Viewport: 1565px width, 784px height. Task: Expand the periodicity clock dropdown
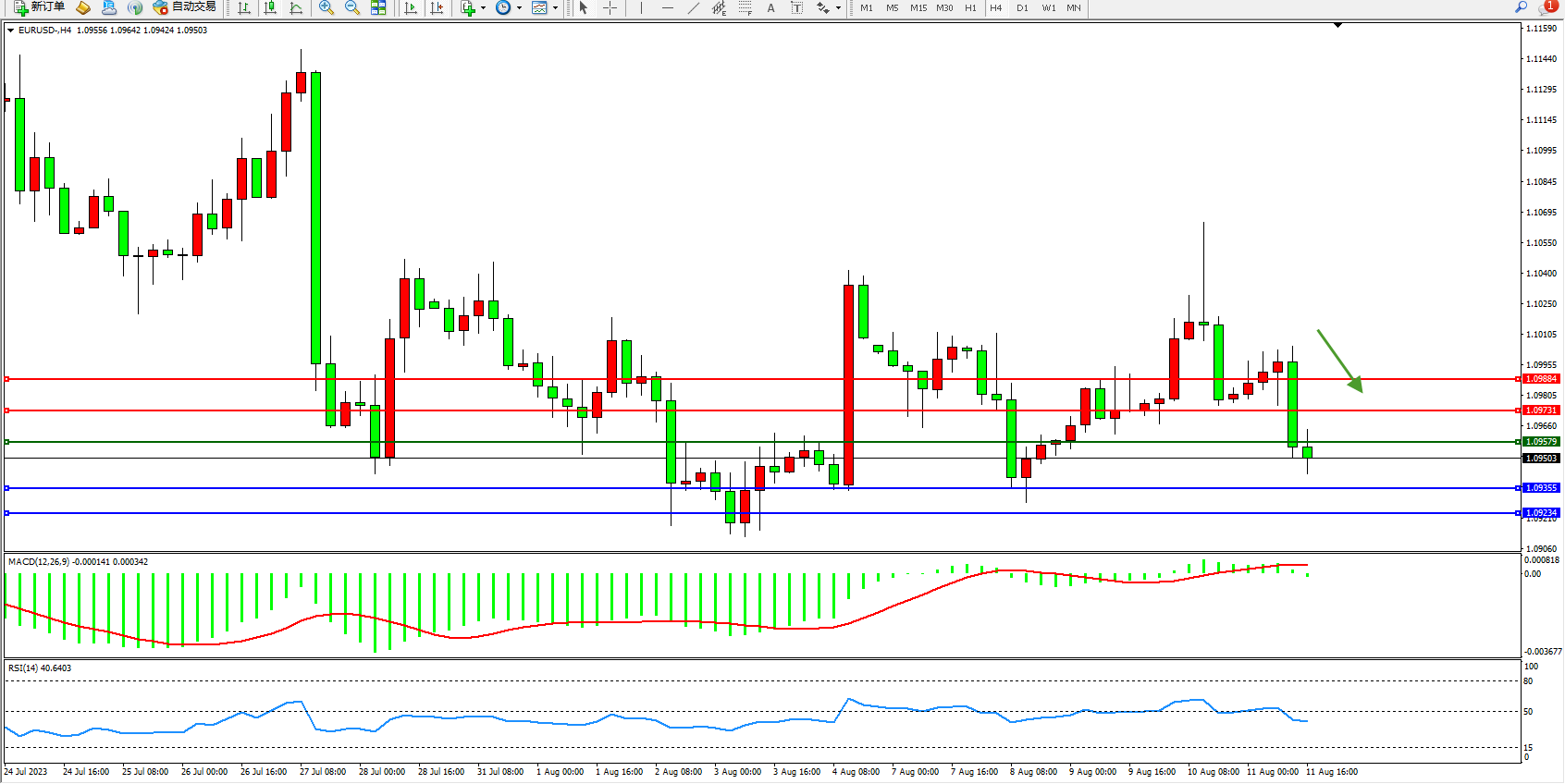tap(519, 8)
